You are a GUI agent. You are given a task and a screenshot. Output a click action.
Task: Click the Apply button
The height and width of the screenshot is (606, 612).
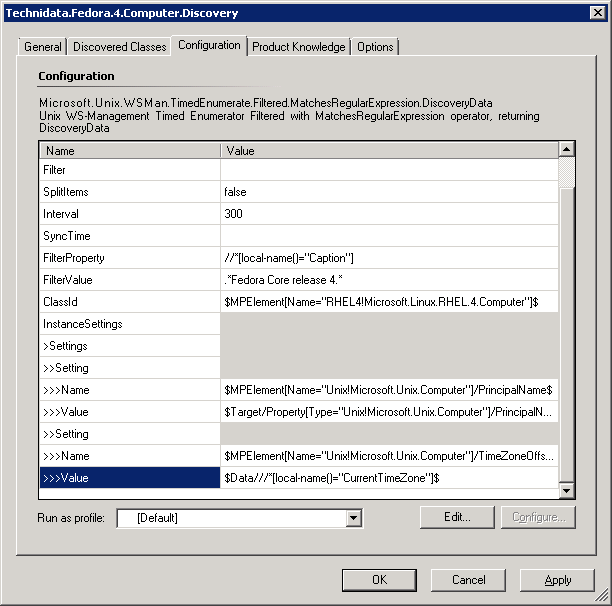pyautogui.click(x=557, y=580)
